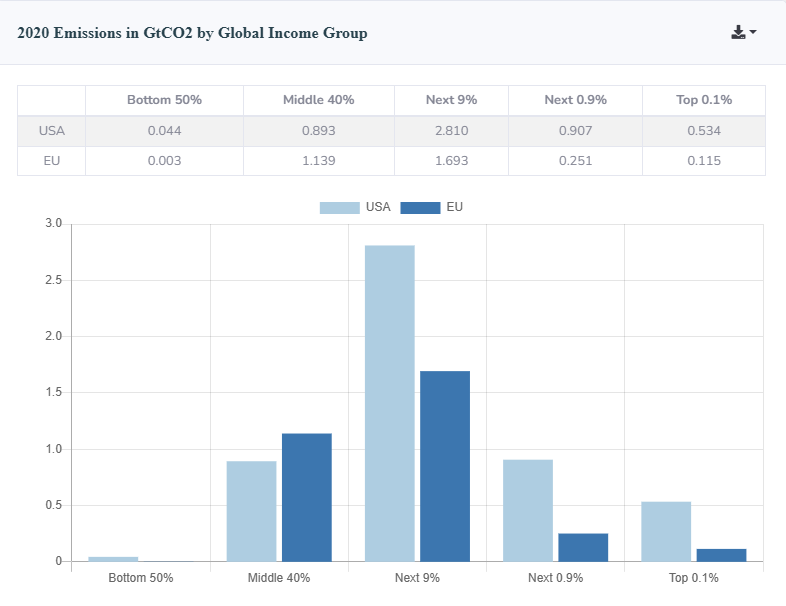Screen dimensions: 786x606
Task: Click the EU bar for Next 9%
Action: click(445, 466)
